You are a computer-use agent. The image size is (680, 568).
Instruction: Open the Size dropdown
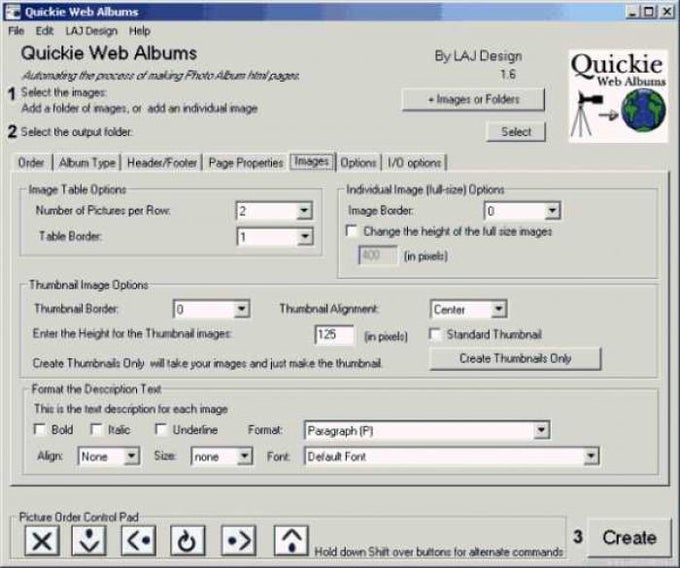245,456
